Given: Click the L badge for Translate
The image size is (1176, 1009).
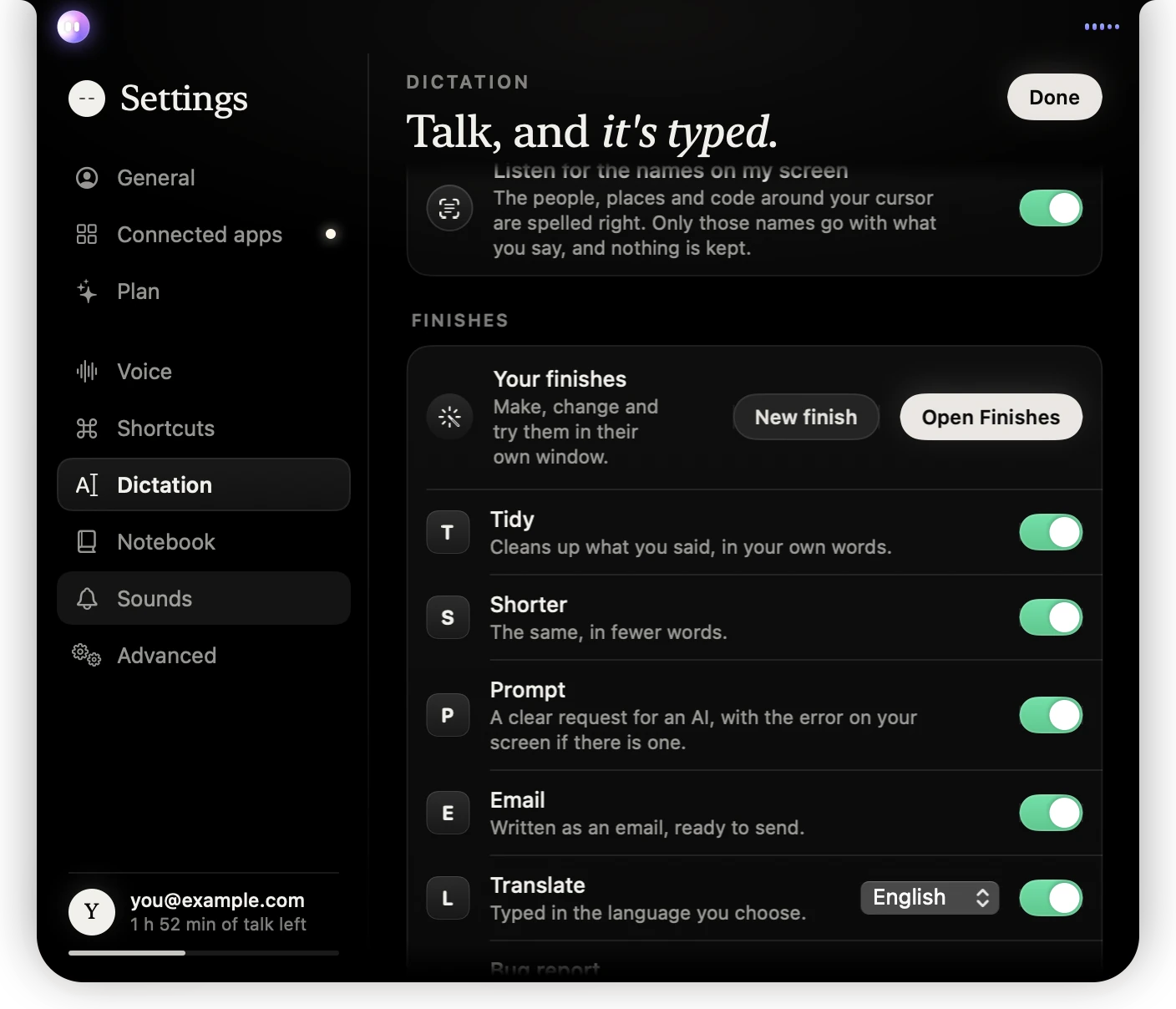Looking at the screenshot, I should 448,898.
